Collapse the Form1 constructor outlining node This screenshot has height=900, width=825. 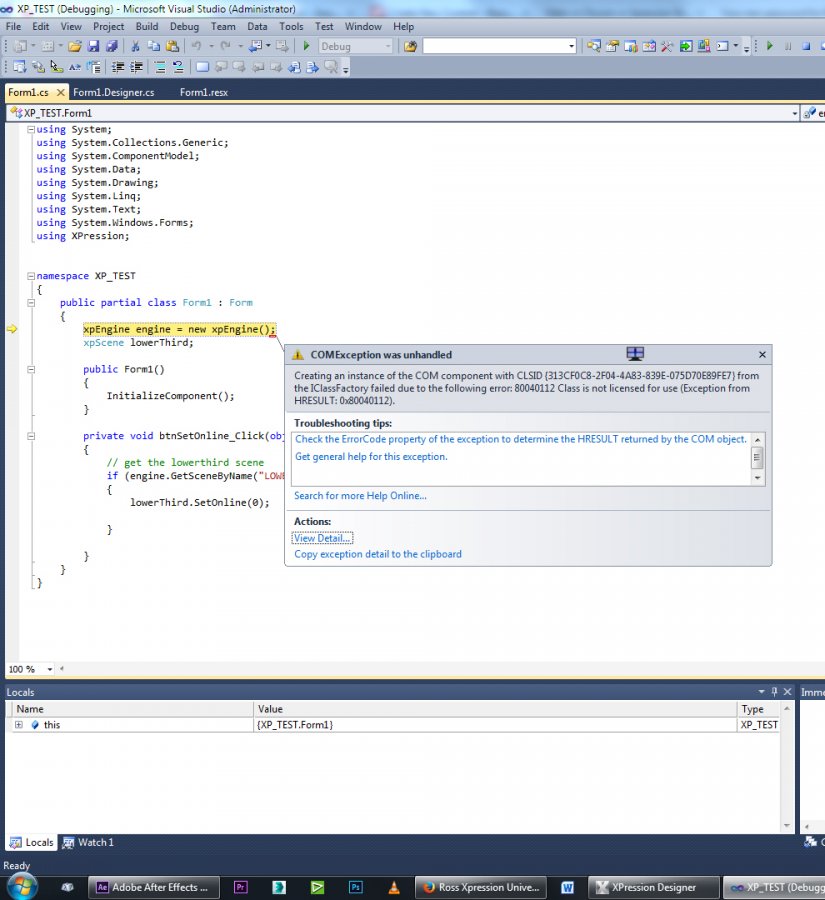(x=30, y=369)
